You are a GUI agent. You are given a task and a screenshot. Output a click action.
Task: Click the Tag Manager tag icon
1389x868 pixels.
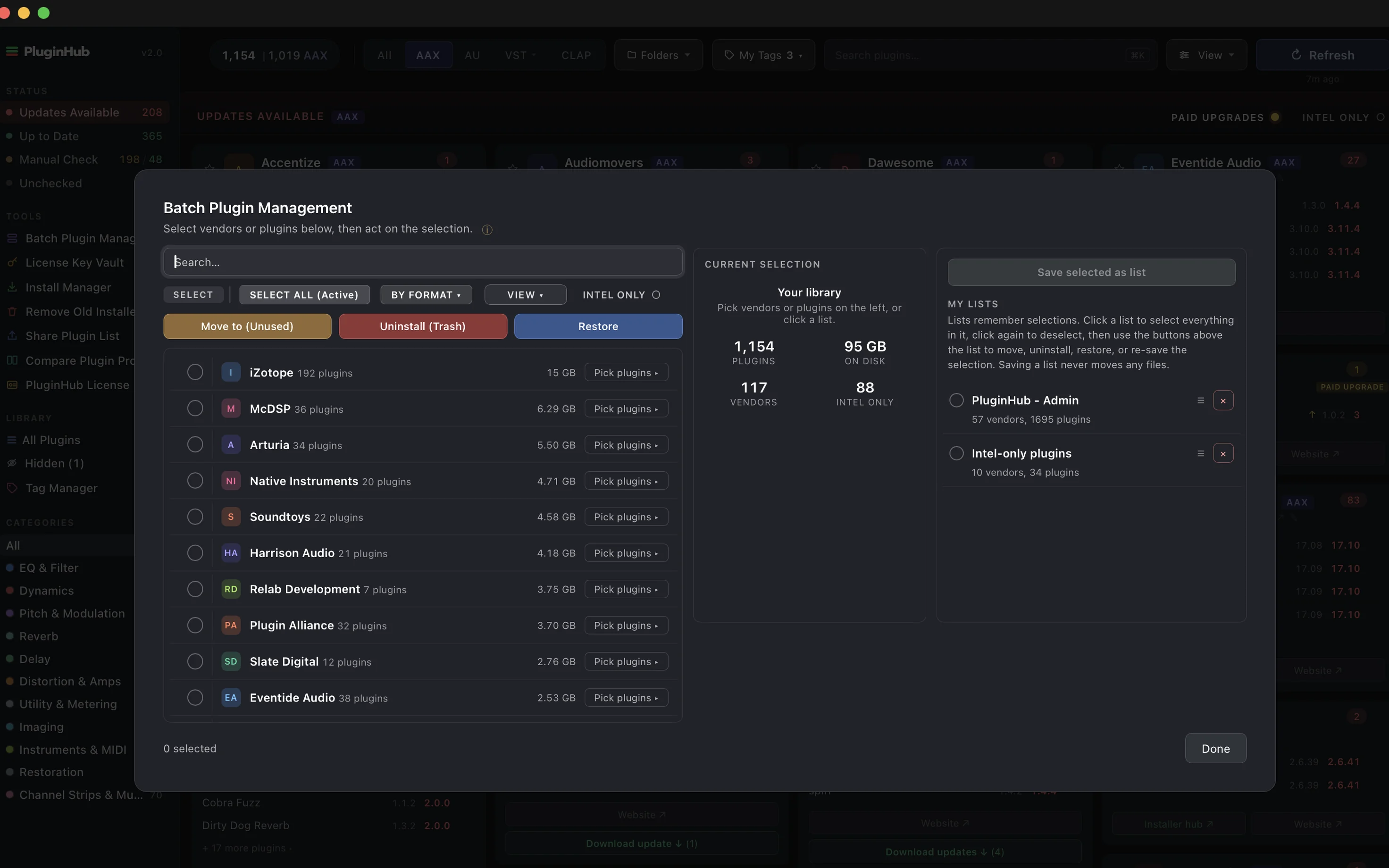tap(12, 488)
